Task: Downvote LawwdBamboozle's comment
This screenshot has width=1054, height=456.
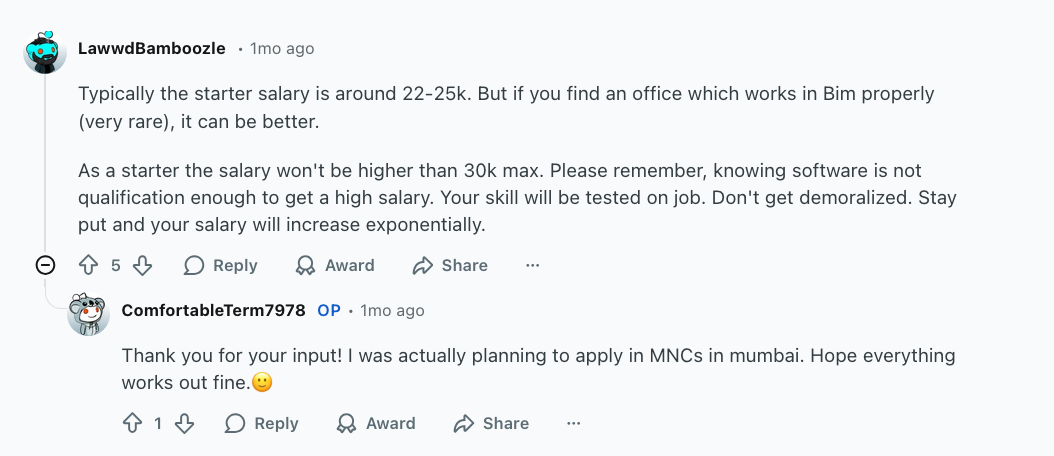Action: coord(143,265)
